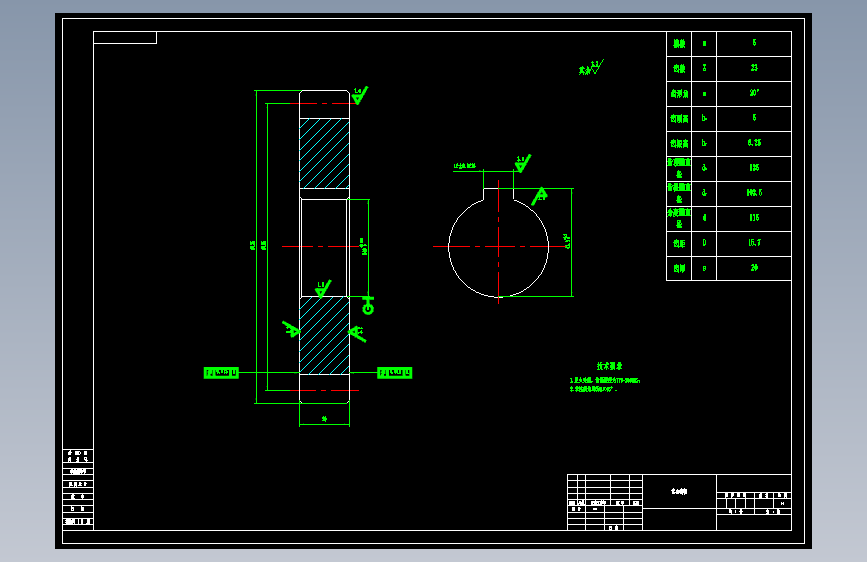Pick the roughness symbol on the gear's right face

tap(357, 333)
